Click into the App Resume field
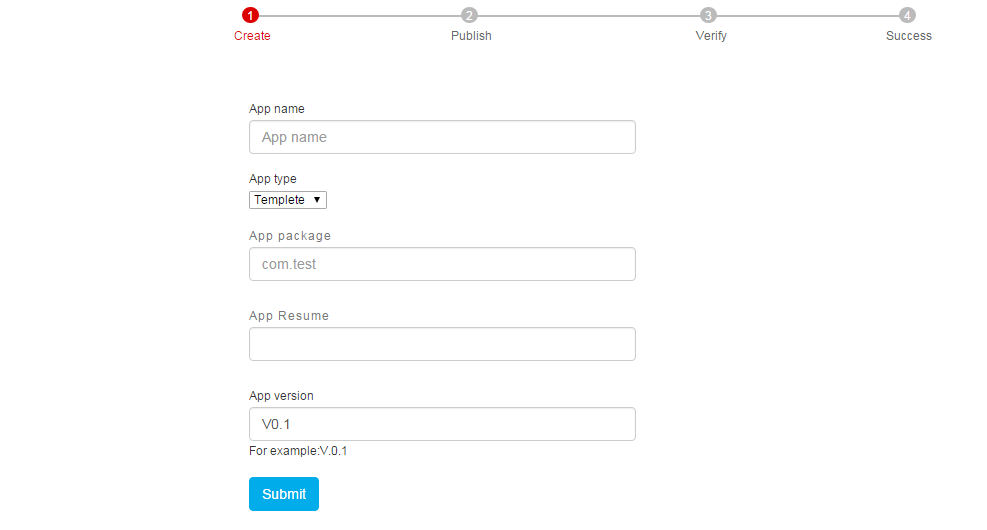The height and width of the screenshot is (530, 987). (x=442, y=344)
